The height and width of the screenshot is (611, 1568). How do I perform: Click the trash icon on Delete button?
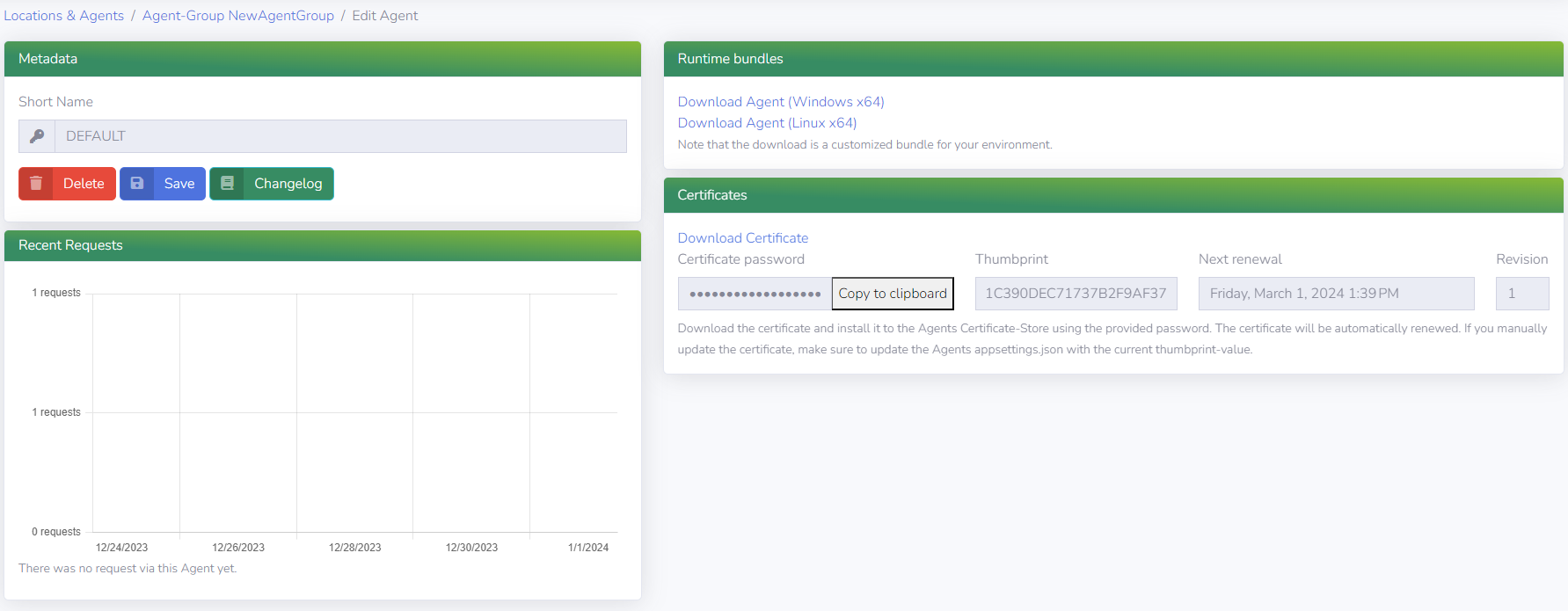click(36, 184)
